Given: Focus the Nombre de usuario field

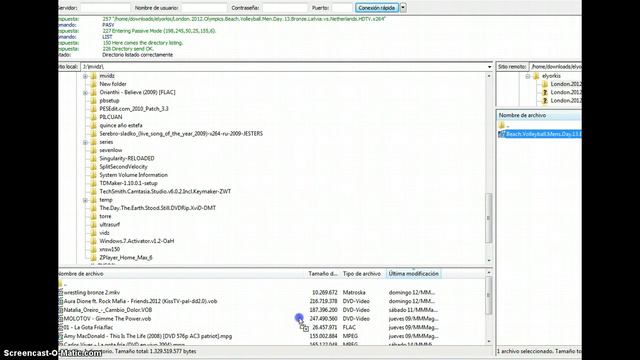Looking at the screenshot, I should point(204,8).
